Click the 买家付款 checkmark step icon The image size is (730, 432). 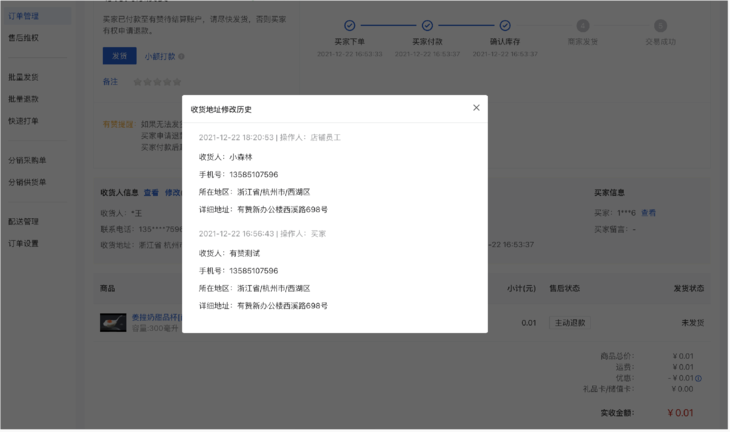[x=427, y=26]
